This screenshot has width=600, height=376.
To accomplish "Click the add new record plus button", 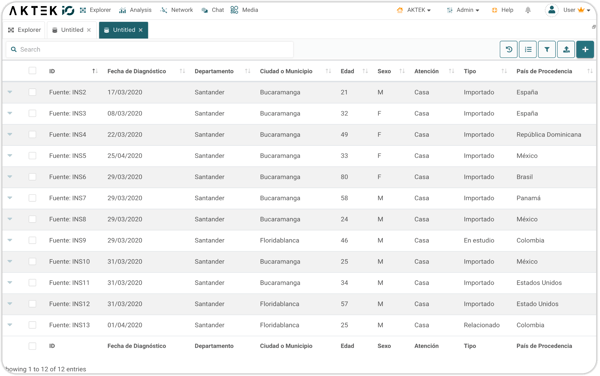I will (x=585, y=49).
